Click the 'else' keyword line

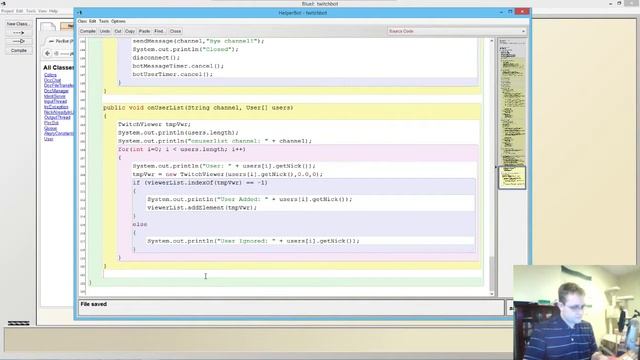point(140,224)
